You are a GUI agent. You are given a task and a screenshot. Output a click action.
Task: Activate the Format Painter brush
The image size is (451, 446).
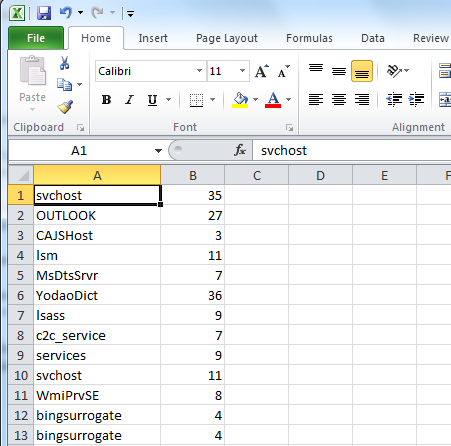point(65,107)
